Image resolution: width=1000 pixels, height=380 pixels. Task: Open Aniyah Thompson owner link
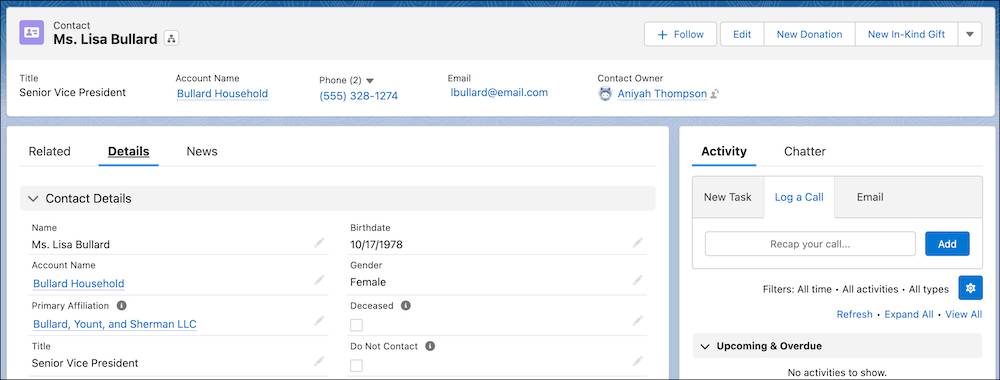click(662, 94)
